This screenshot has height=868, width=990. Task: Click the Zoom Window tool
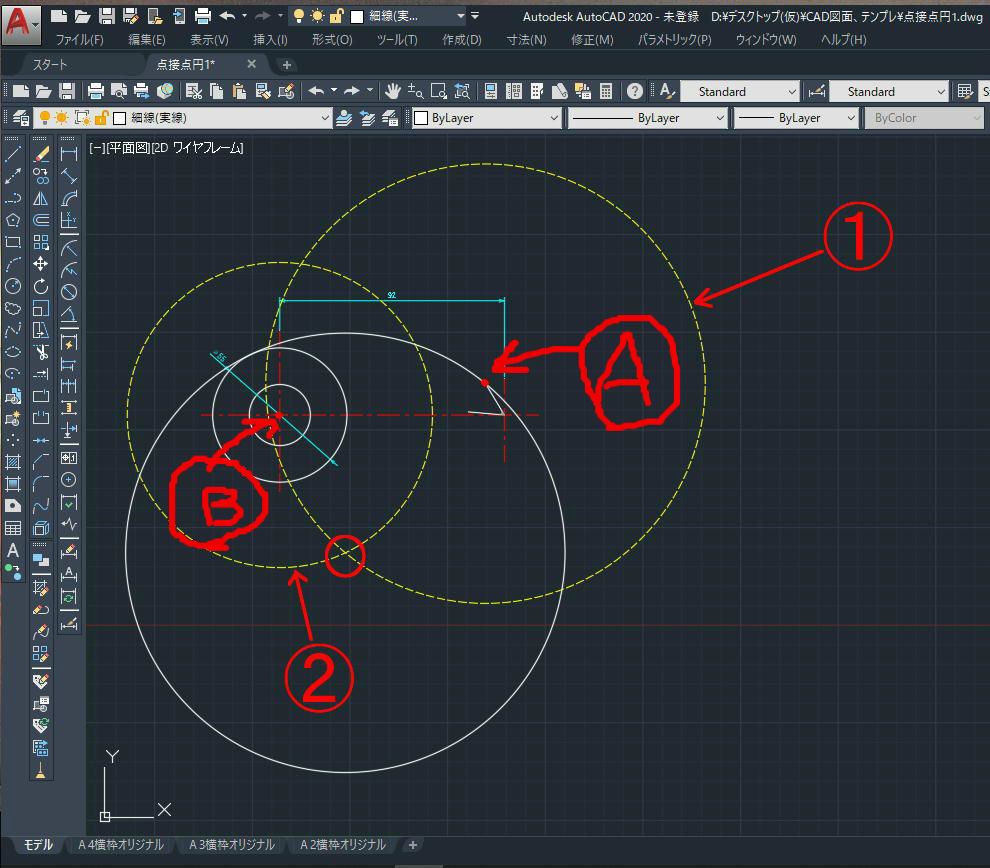click(x=439, y=92)
